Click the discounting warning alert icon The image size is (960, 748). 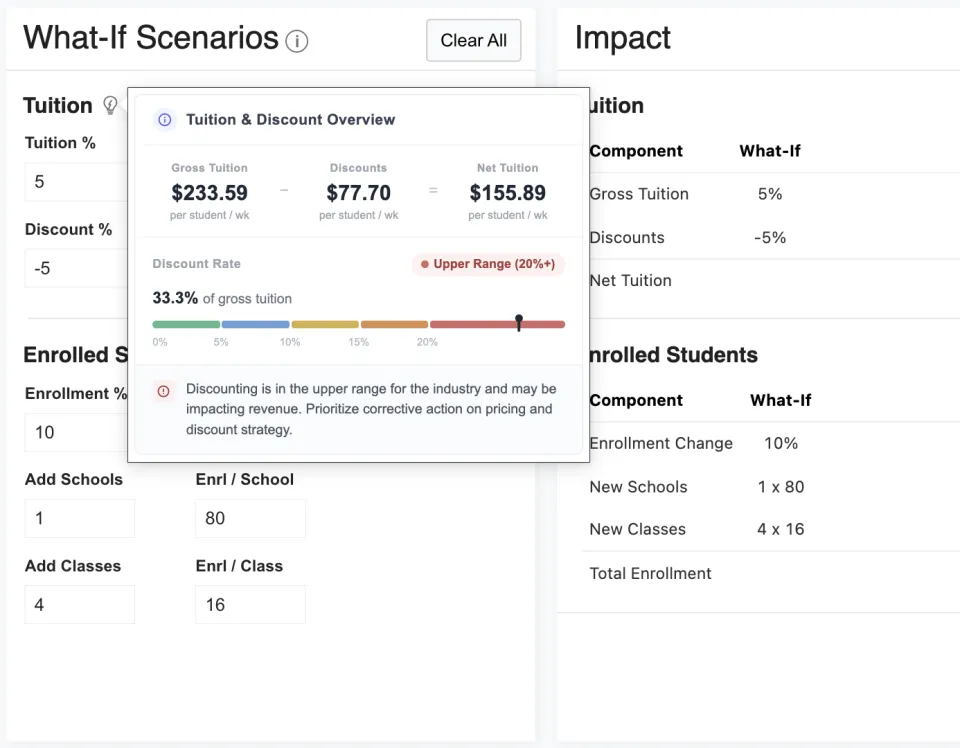[164, 391]
